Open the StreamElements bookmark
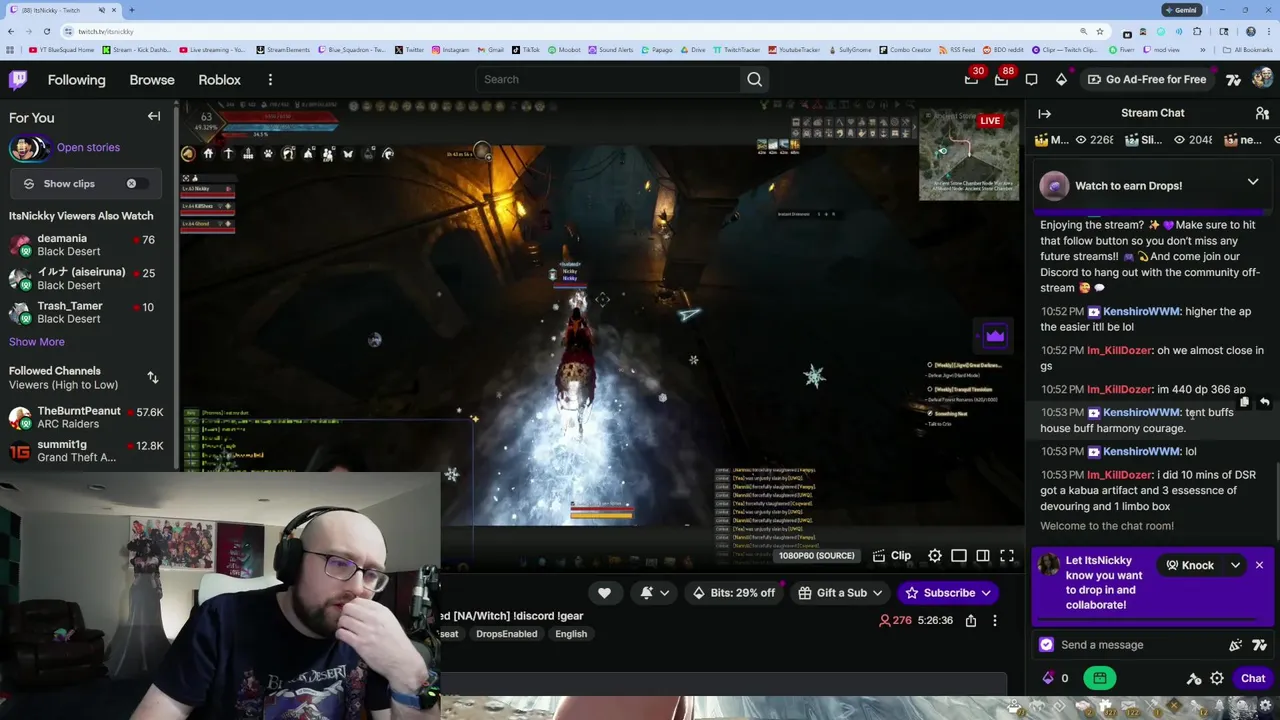 283,49
